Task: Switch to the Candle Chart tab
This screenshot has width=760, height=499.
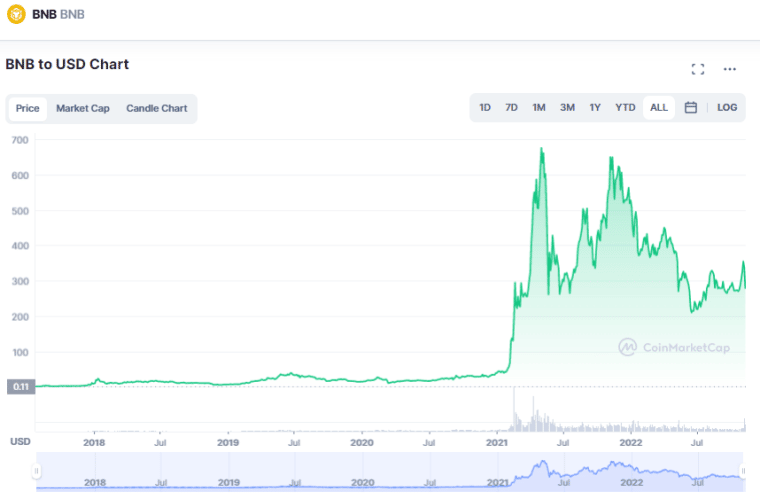Action: point(157,109)
